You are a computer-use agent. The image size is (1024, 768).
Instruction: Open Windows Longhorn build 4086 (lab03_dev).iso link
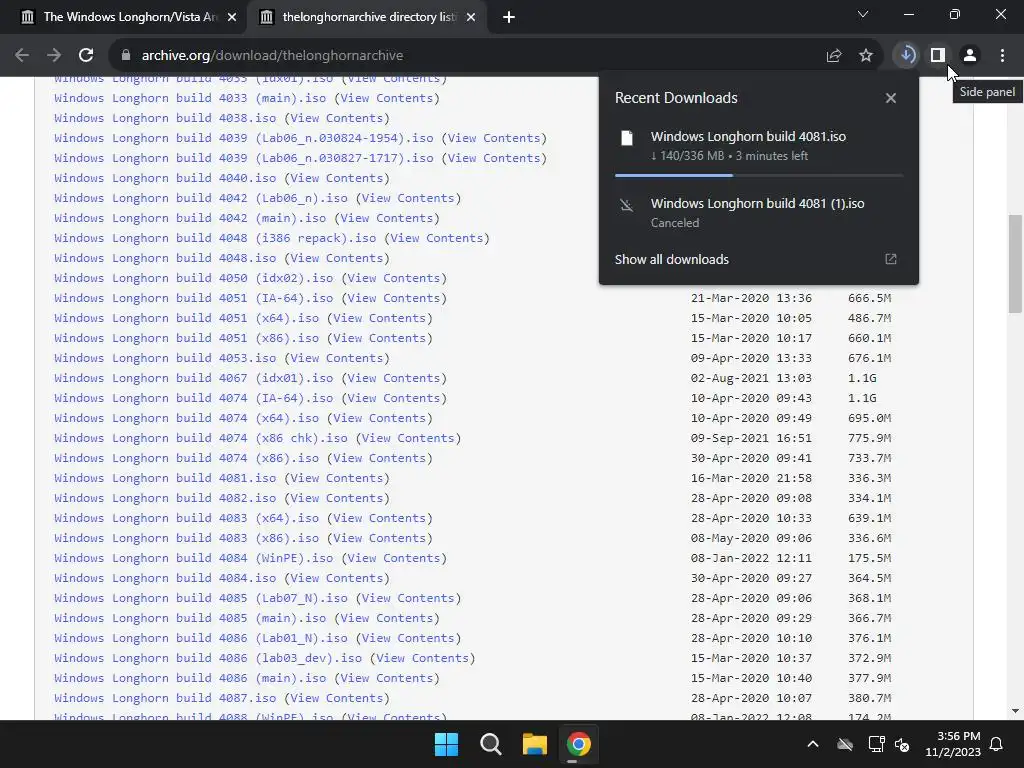point(208,658)
